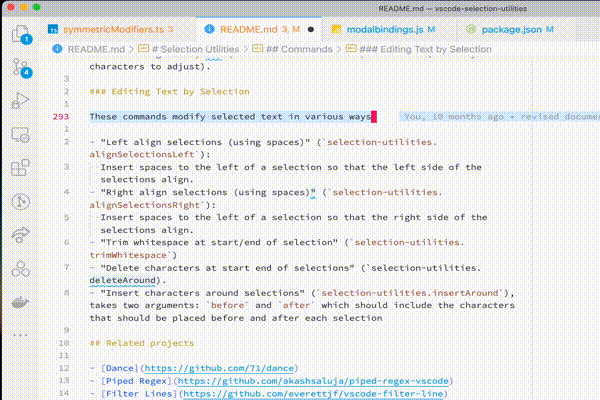600x400 pixels.
Task: Click the 'alignSelectionsRight' code text
Action: pyautogui.click(x=145, y=205)
